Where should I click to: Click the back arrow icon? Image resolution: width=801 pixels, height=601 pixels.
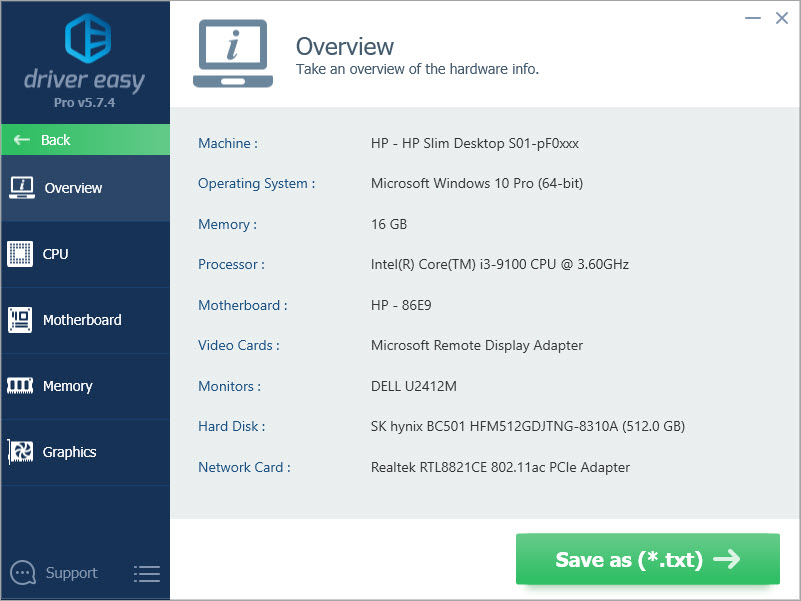[22, 140]
